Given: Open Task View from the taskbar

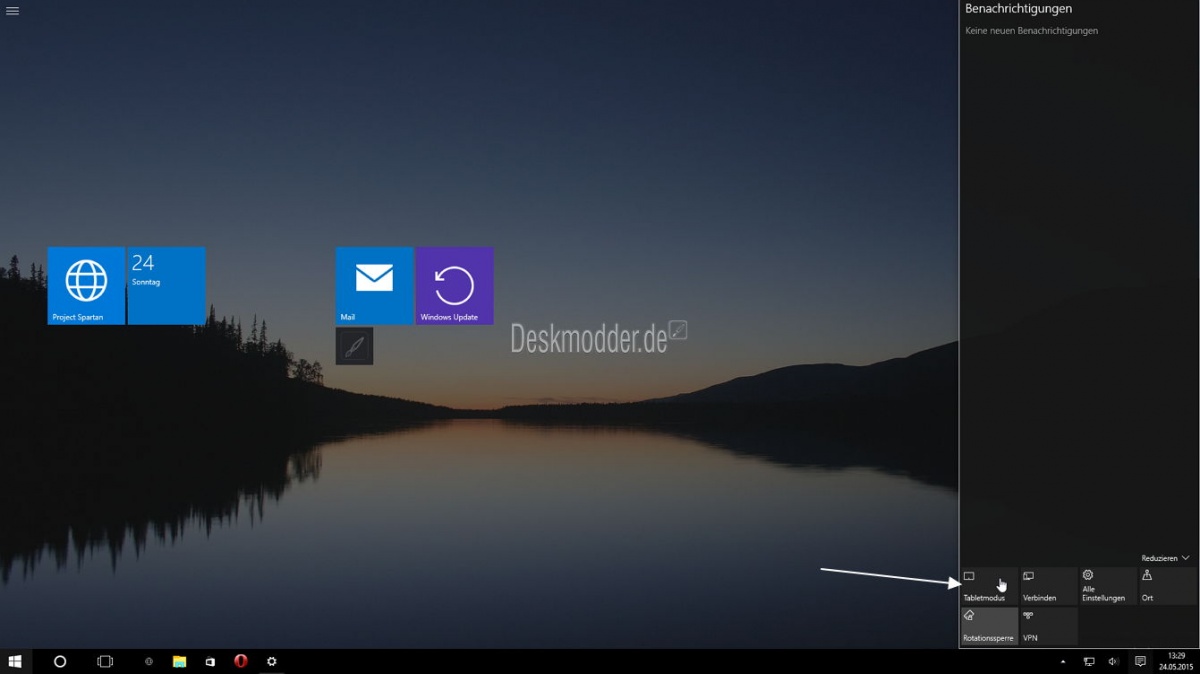Looking at the screenshot, I should (104, 661).
